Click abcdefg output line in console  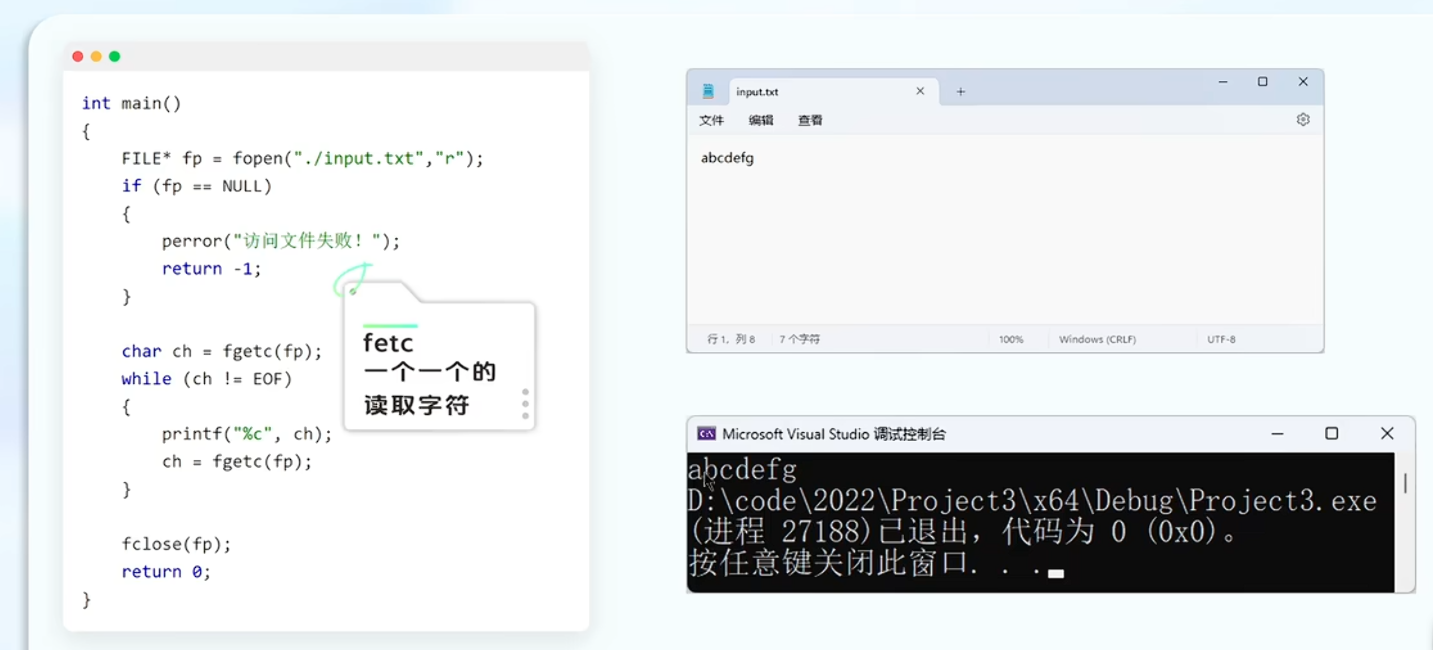742,469
